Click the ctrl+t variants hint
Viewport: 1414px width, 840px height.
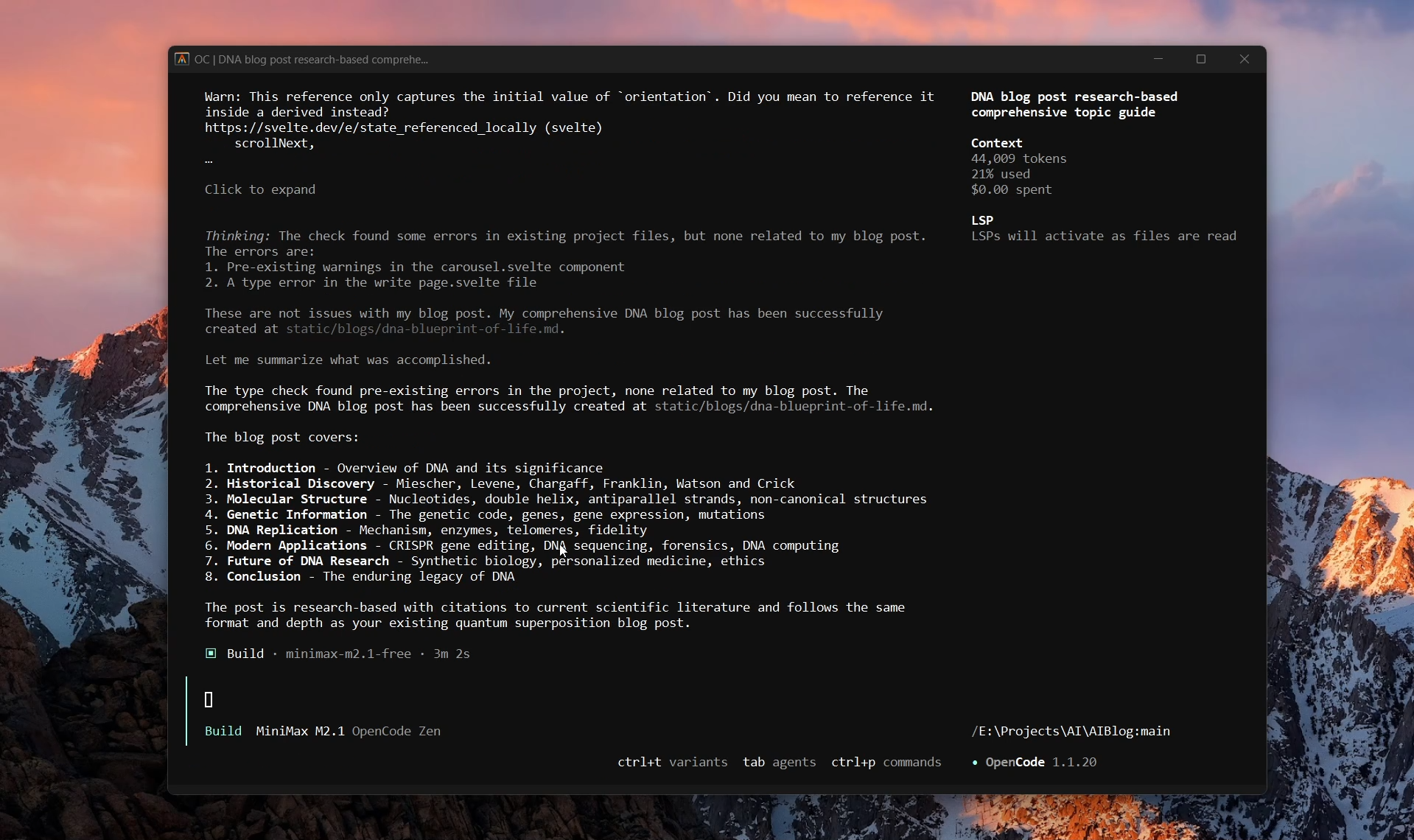coord(672,762)
